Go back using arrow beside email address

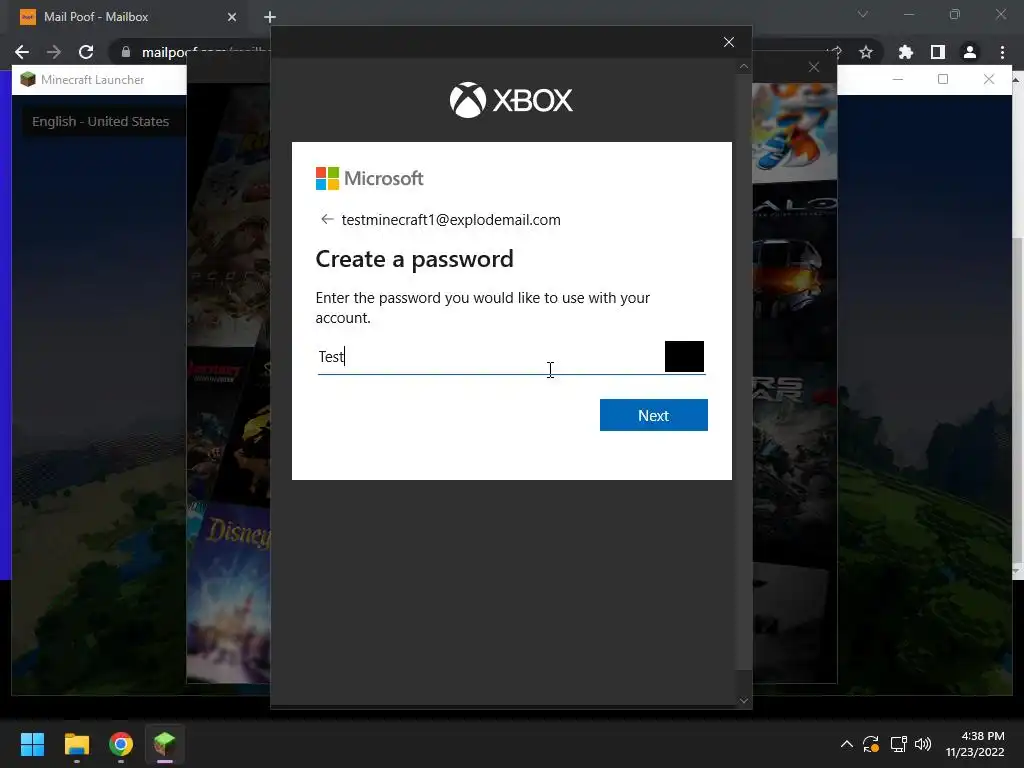(x=327, y=219)
